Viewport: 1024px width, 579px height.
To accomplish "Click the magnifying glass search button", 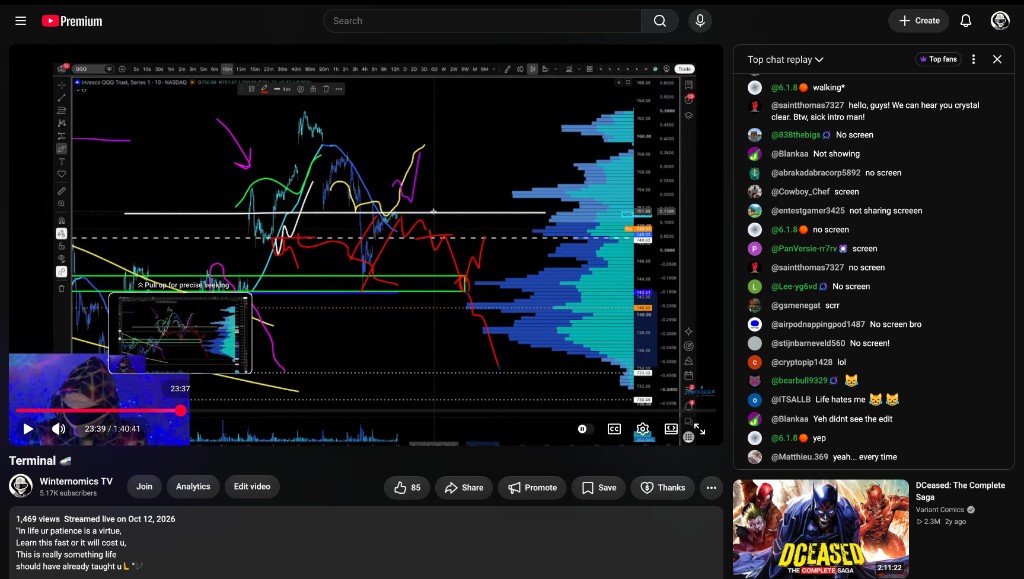I will (x=660, y=21).
